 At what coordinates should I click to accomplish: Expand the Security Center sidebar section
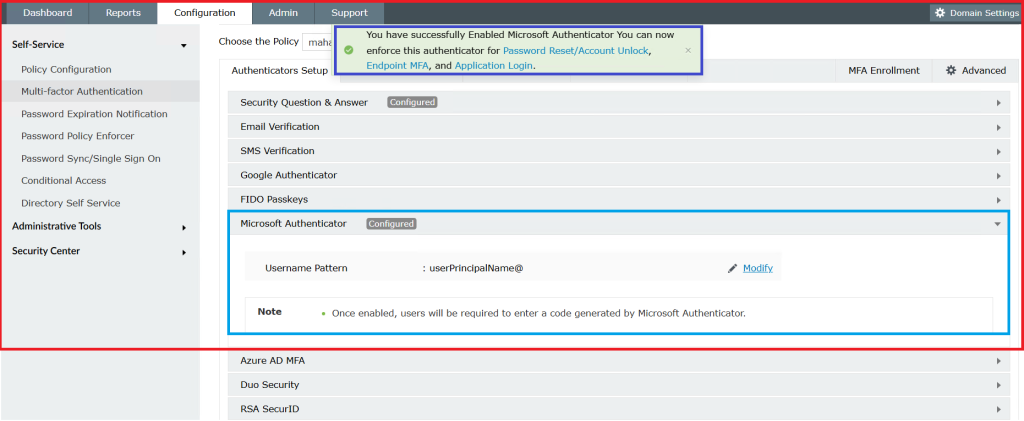(x=184, y=252)
